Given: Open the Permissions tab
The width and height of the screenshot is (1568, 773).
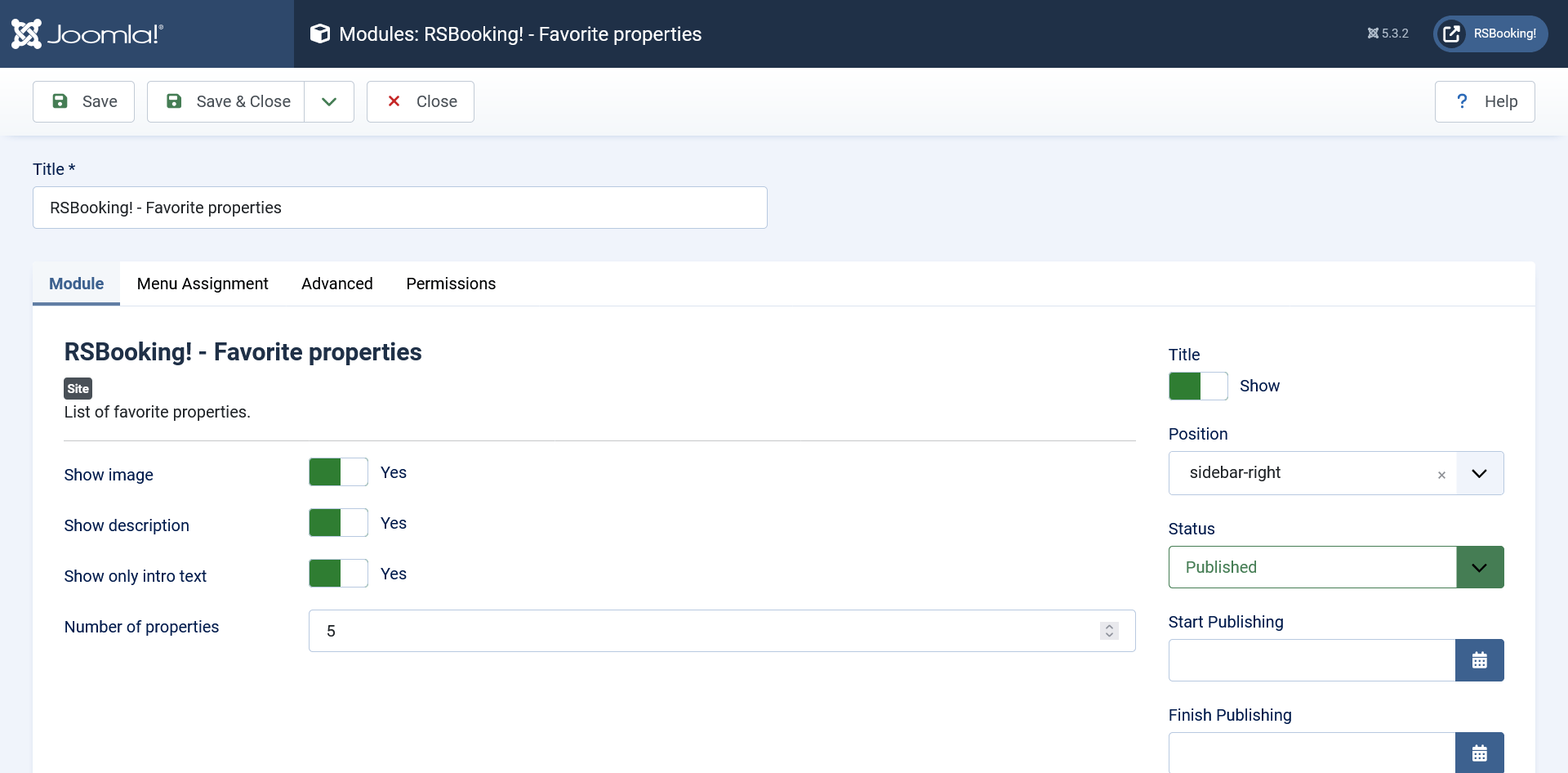Looking at the screenshot, I should (x=451, y=284).
